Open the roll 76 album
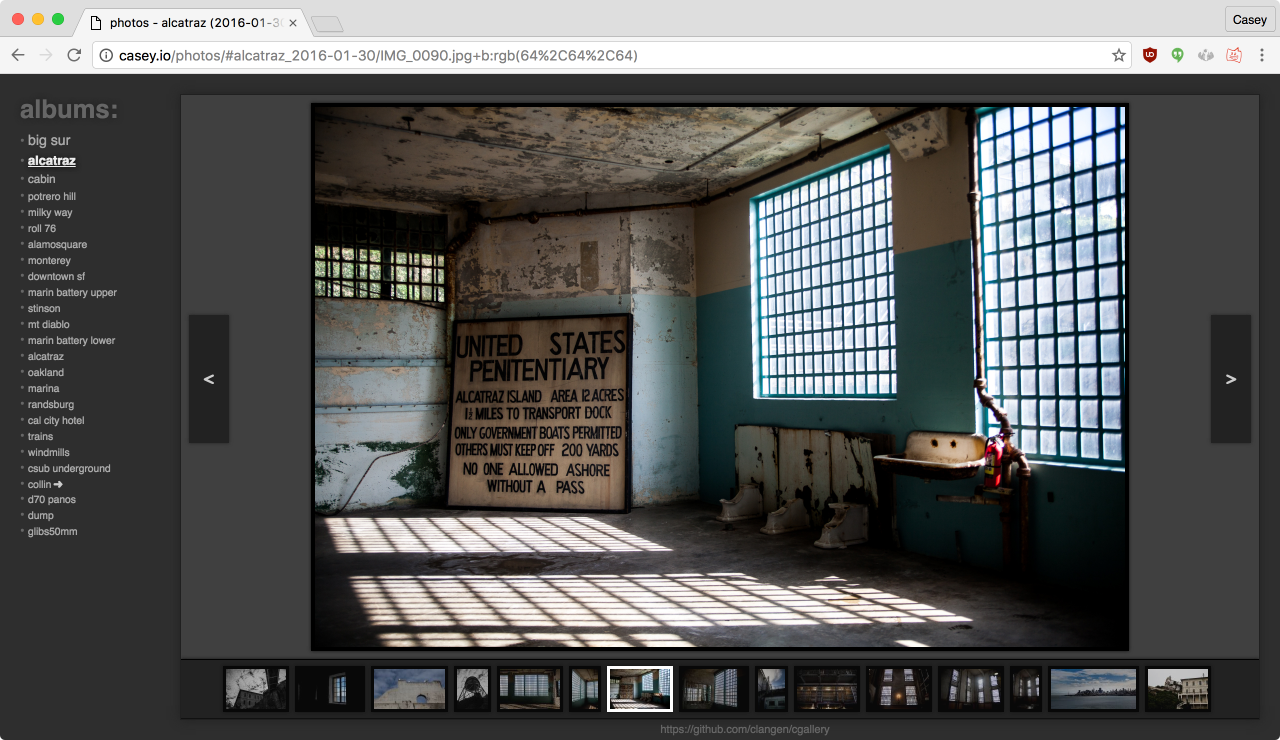The image size is (1280, 740). [x=42, y=228]
